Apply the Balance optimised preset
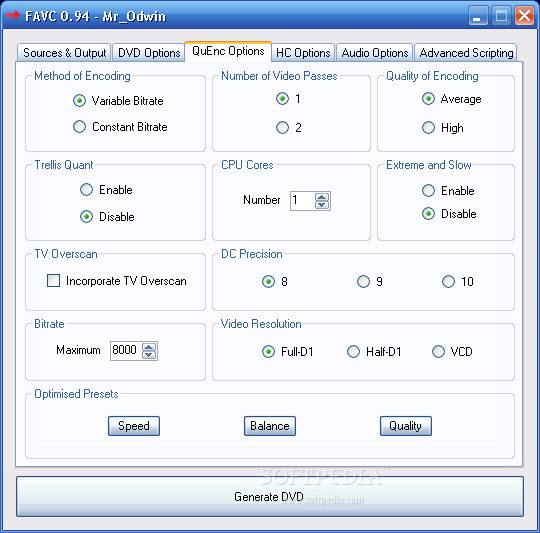Image resolution: width=540 pixels, height=533 pixels. (x=270, y=426)
